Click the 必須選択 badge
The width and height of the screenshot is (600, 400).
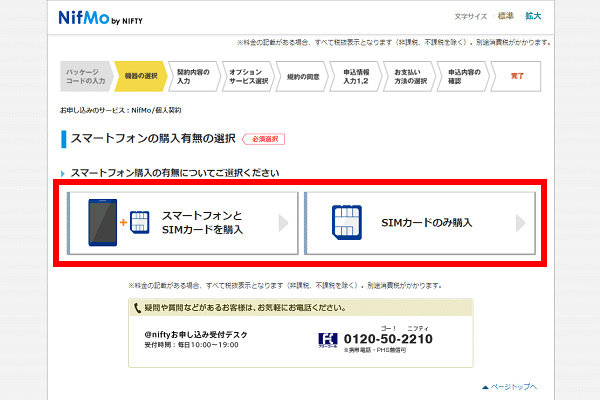point(264,139)
